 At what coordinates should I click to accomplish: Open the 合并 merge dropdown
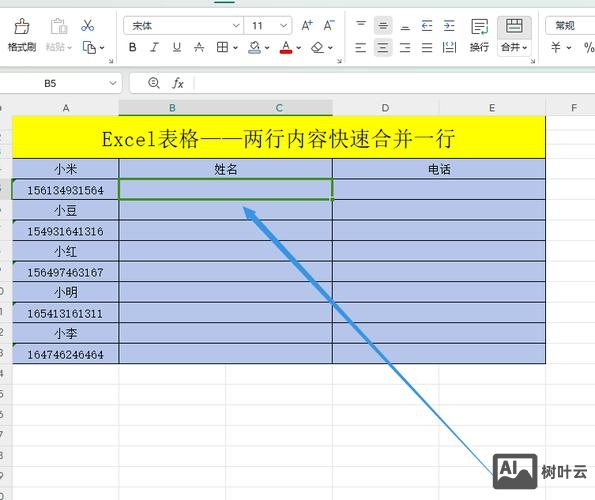tap(514, 48)
